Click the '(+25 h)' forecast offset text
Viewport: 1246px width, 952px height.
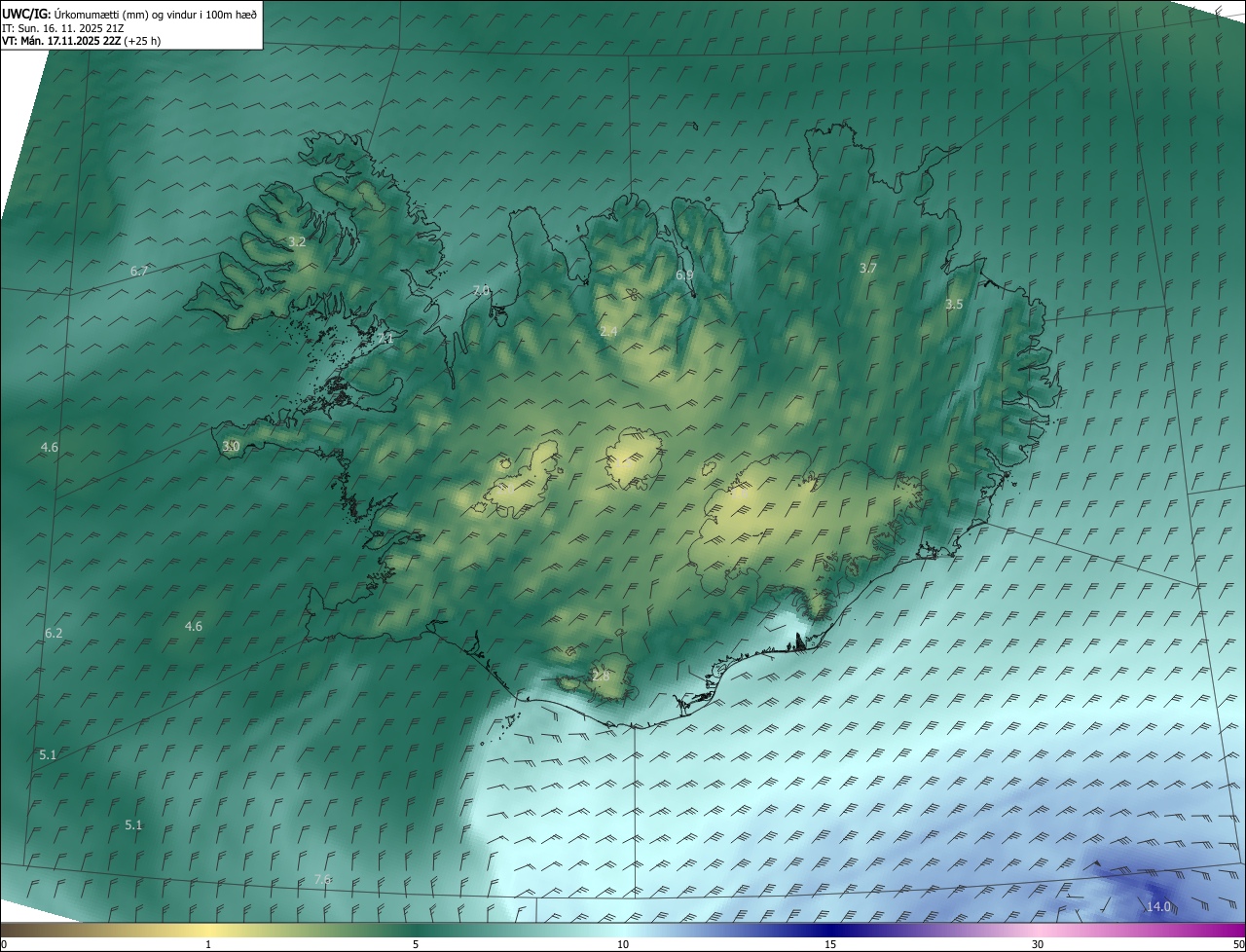[x=142, y=41]
